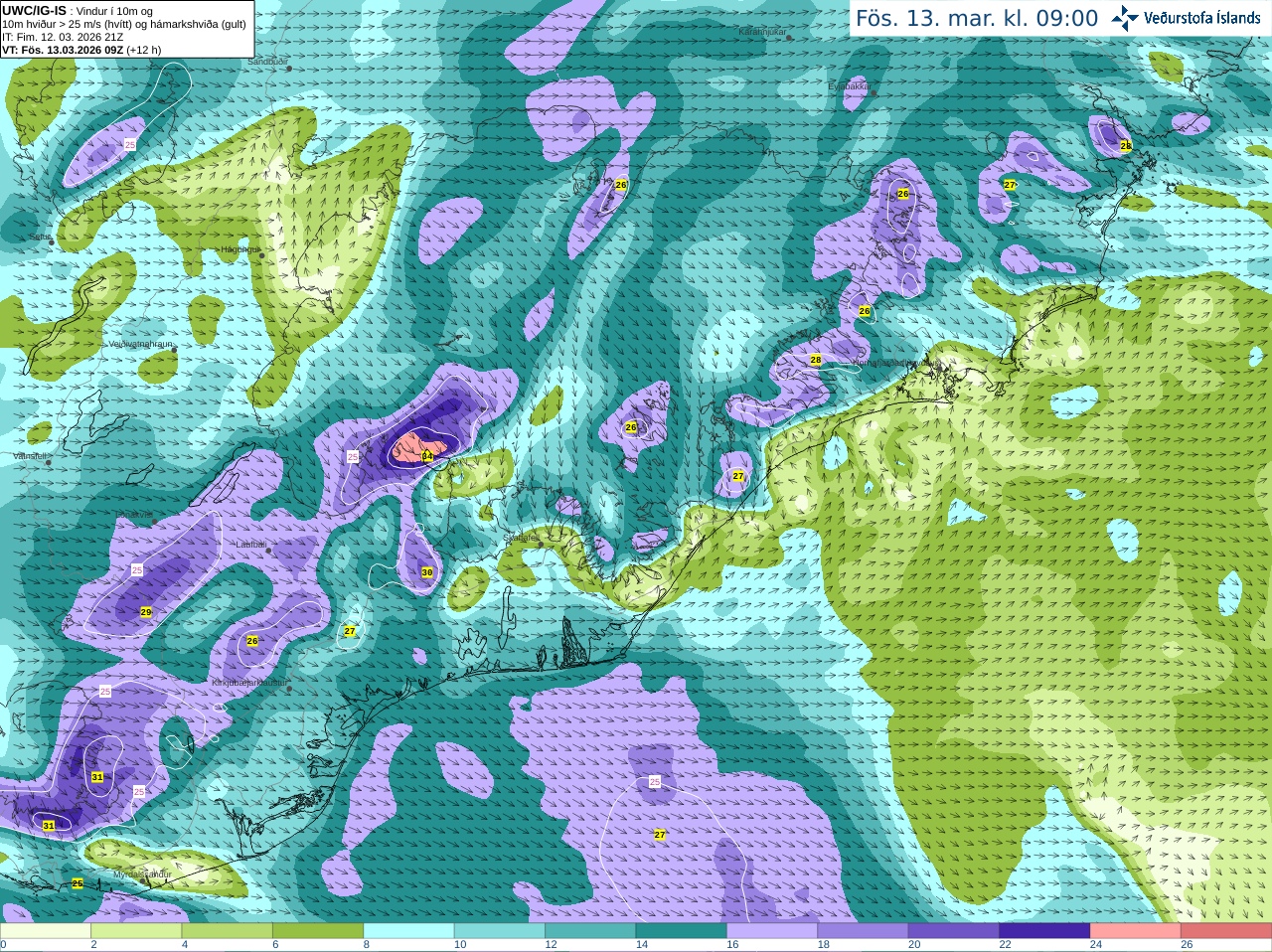Pick the 18–20 m/s legend swatch

pos(864,931)
